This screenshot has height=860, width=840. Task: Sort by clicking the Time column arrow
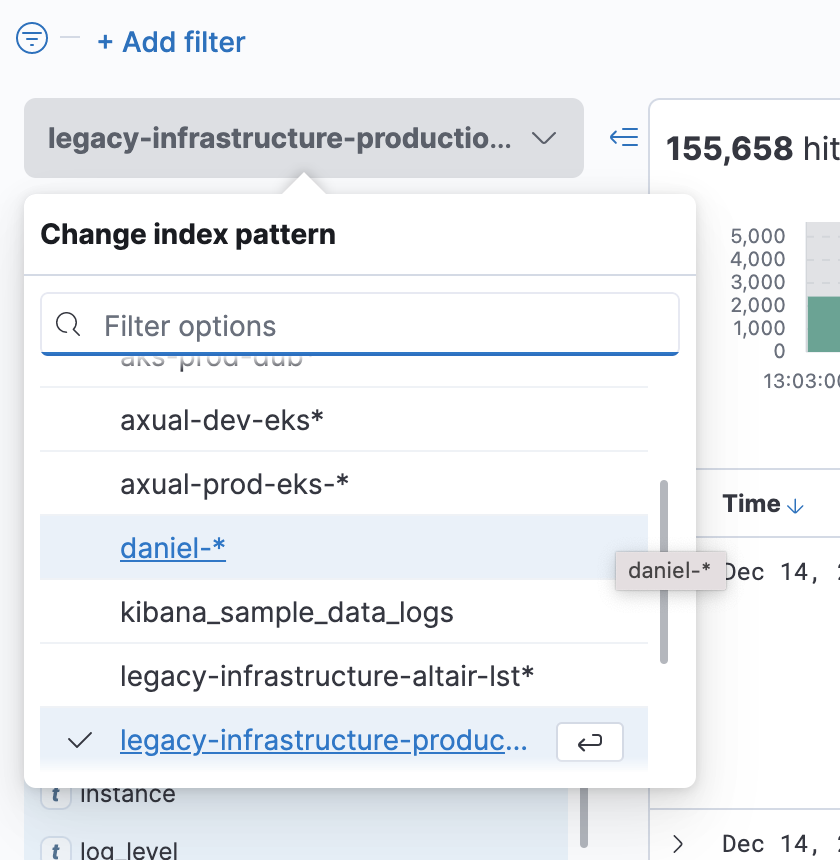point(796,506)
